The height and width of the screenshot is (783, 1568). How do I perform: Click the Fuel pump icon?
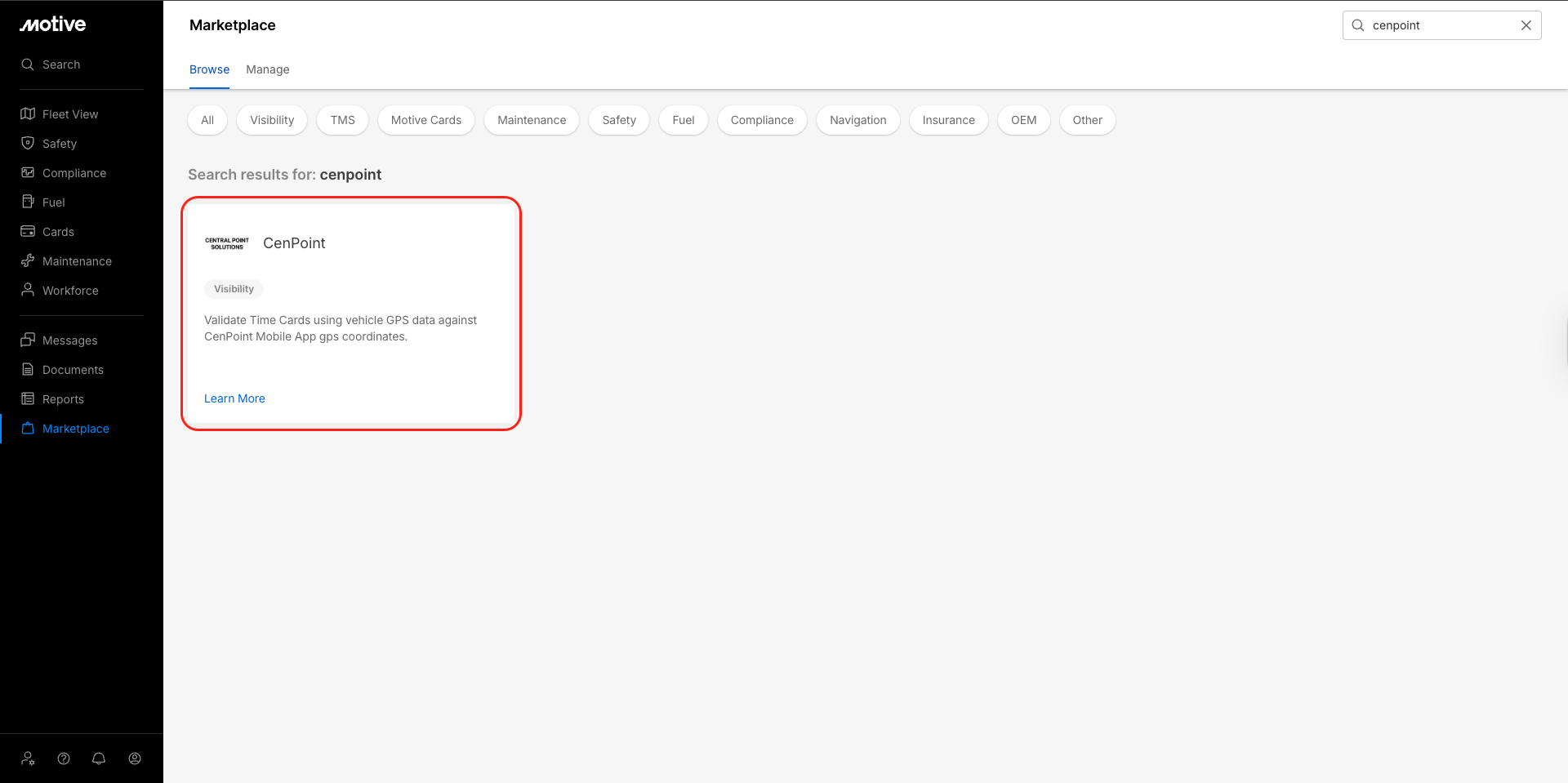pos(28,202)
